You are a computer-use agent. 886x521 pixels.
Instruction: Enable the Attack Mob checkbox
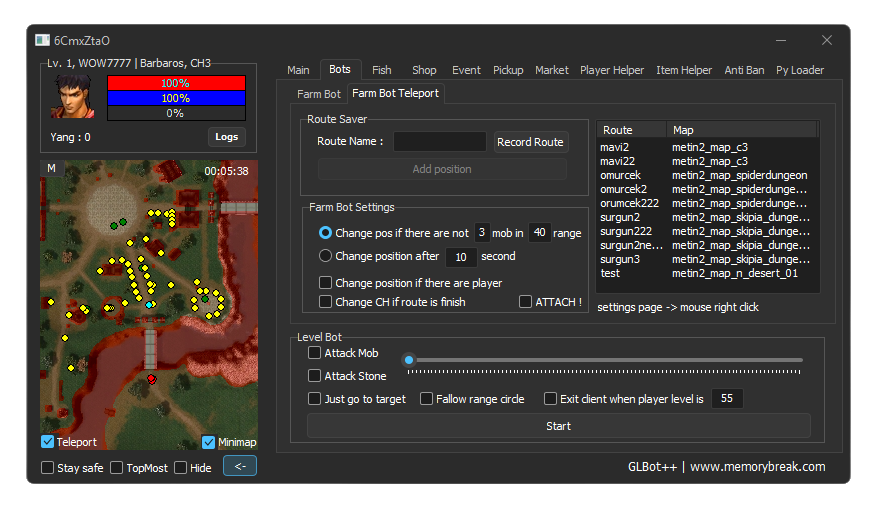point(314,353)
